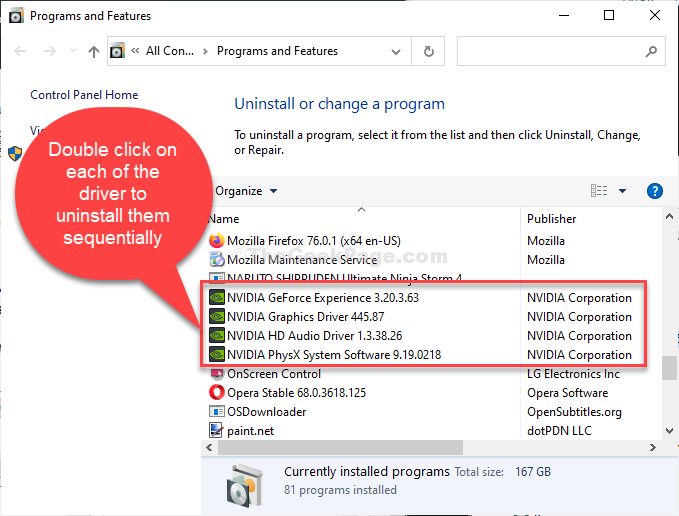Select NVIDIA PhysX System Software 9.19.0218
Screen dimensions: 679x516
[334, 355]
